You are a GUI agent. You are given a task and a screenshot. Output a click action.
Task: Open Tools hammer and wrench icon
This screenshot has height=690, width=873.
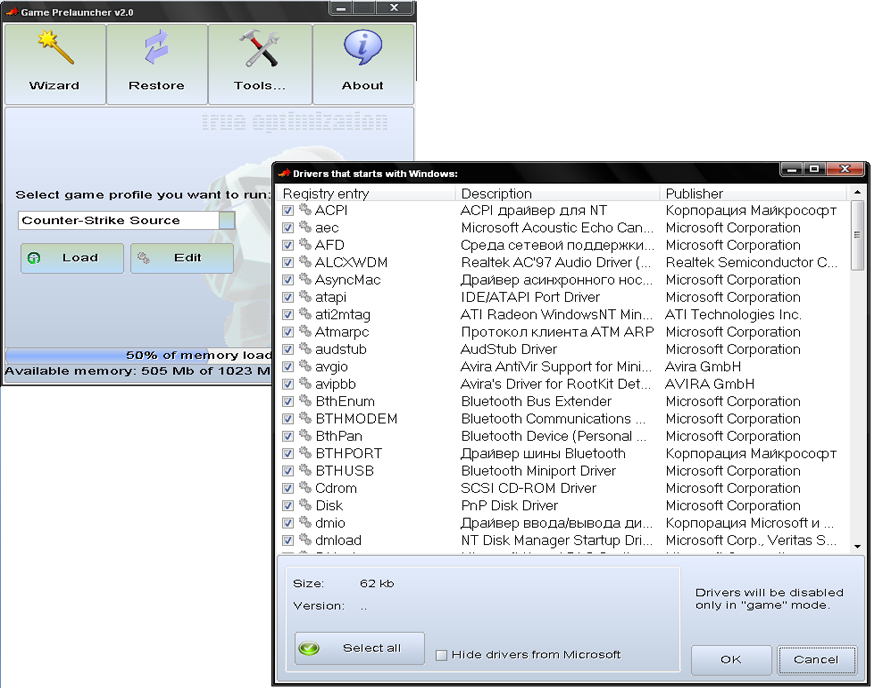pos(259,48)
